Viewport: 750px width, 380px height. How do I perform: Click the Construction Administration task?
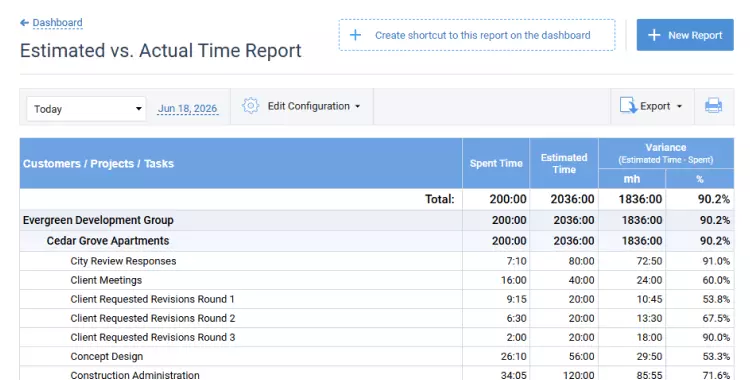click(x=135, y=375)
